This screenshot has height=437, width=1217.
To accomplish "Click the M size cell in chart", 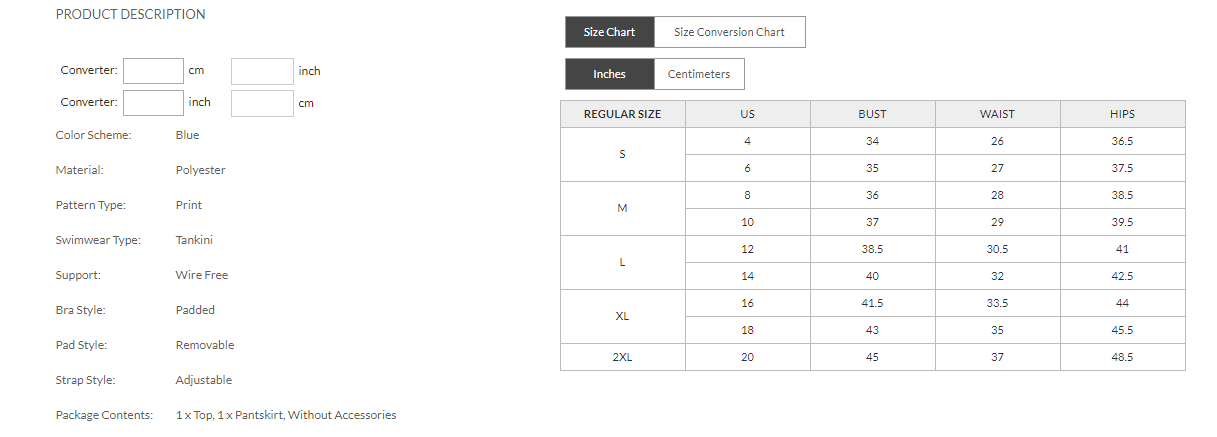I will tap(622, 208).
